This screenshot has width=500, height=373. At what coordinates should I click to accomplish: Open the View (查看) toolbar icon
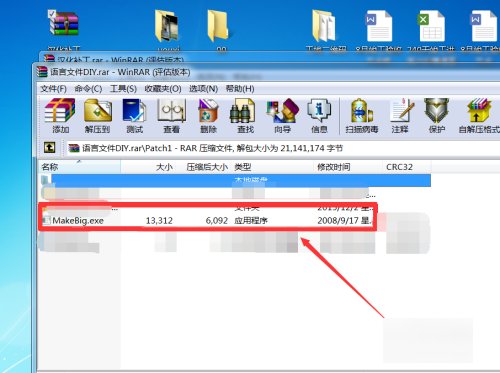coord(171,116)
